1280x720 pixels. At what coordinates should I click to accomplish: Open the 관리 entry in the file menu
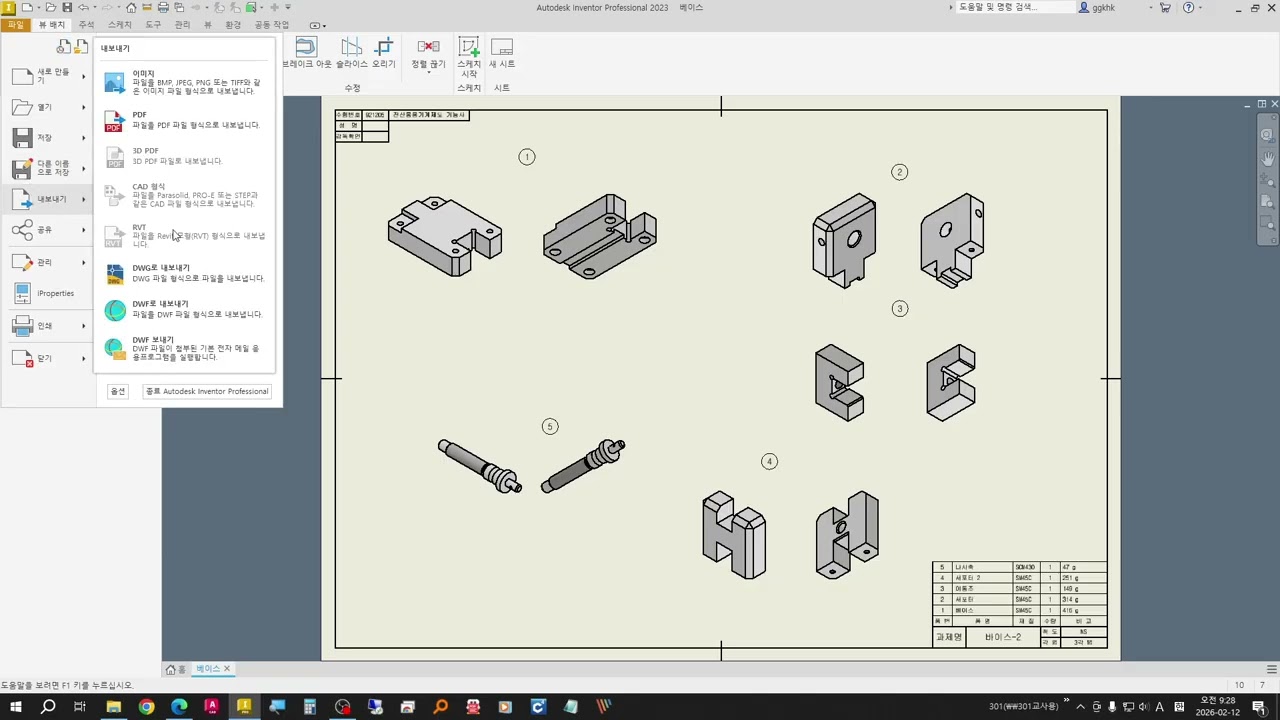click(x=47, y=262)
